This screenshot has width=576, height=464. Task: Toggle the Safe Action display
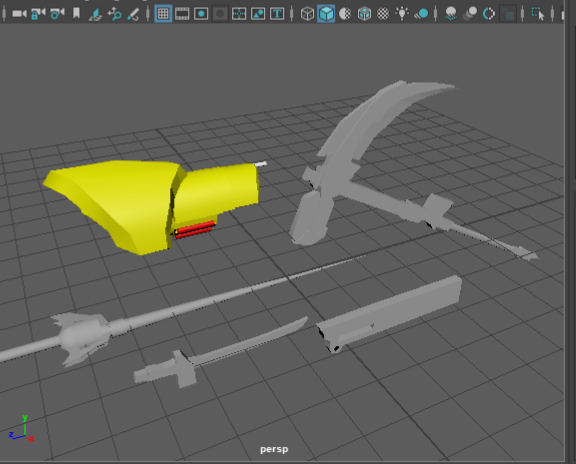258,14
